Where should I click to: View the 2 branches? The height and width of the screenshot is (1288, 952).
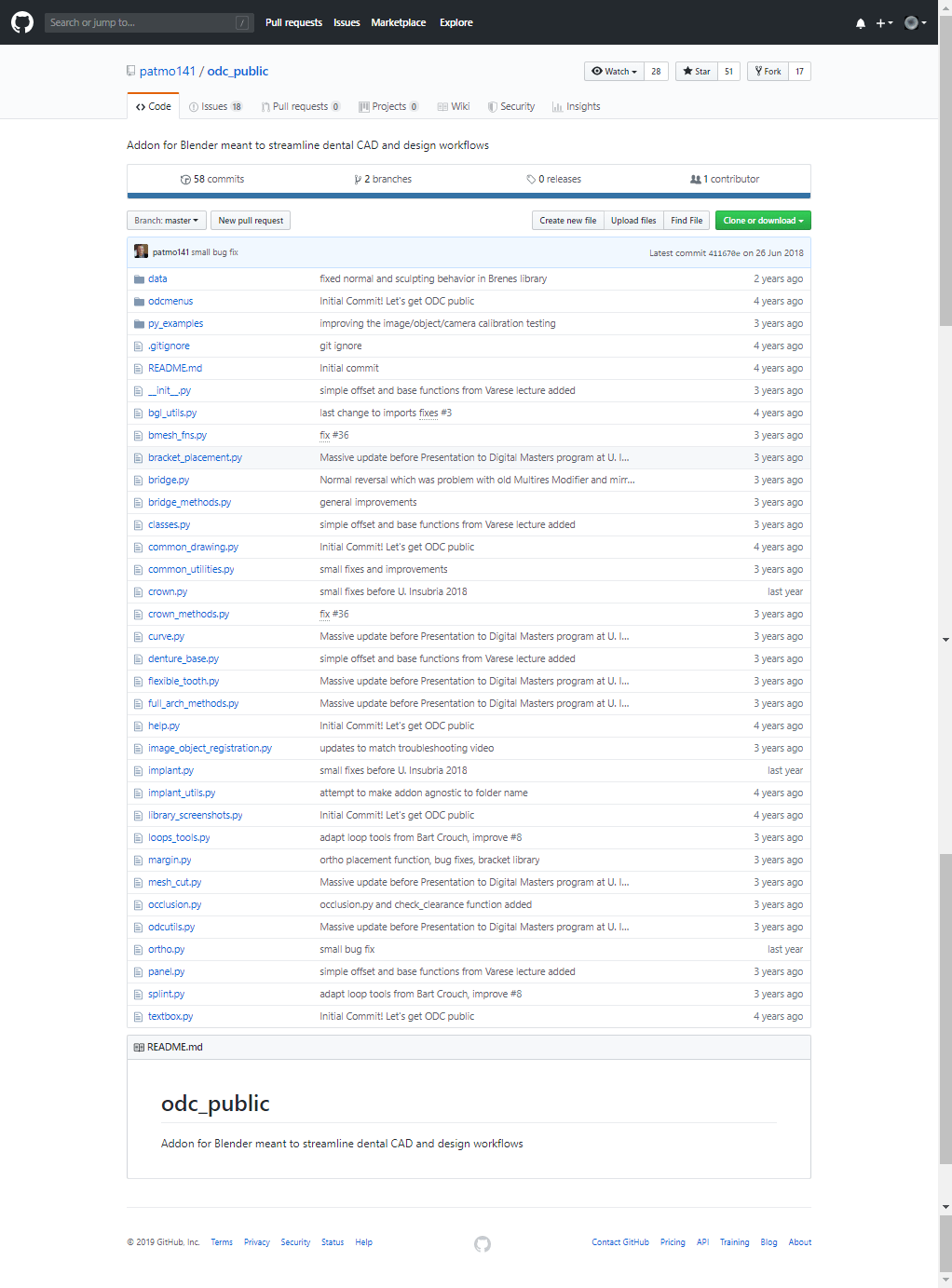(383, 179)
